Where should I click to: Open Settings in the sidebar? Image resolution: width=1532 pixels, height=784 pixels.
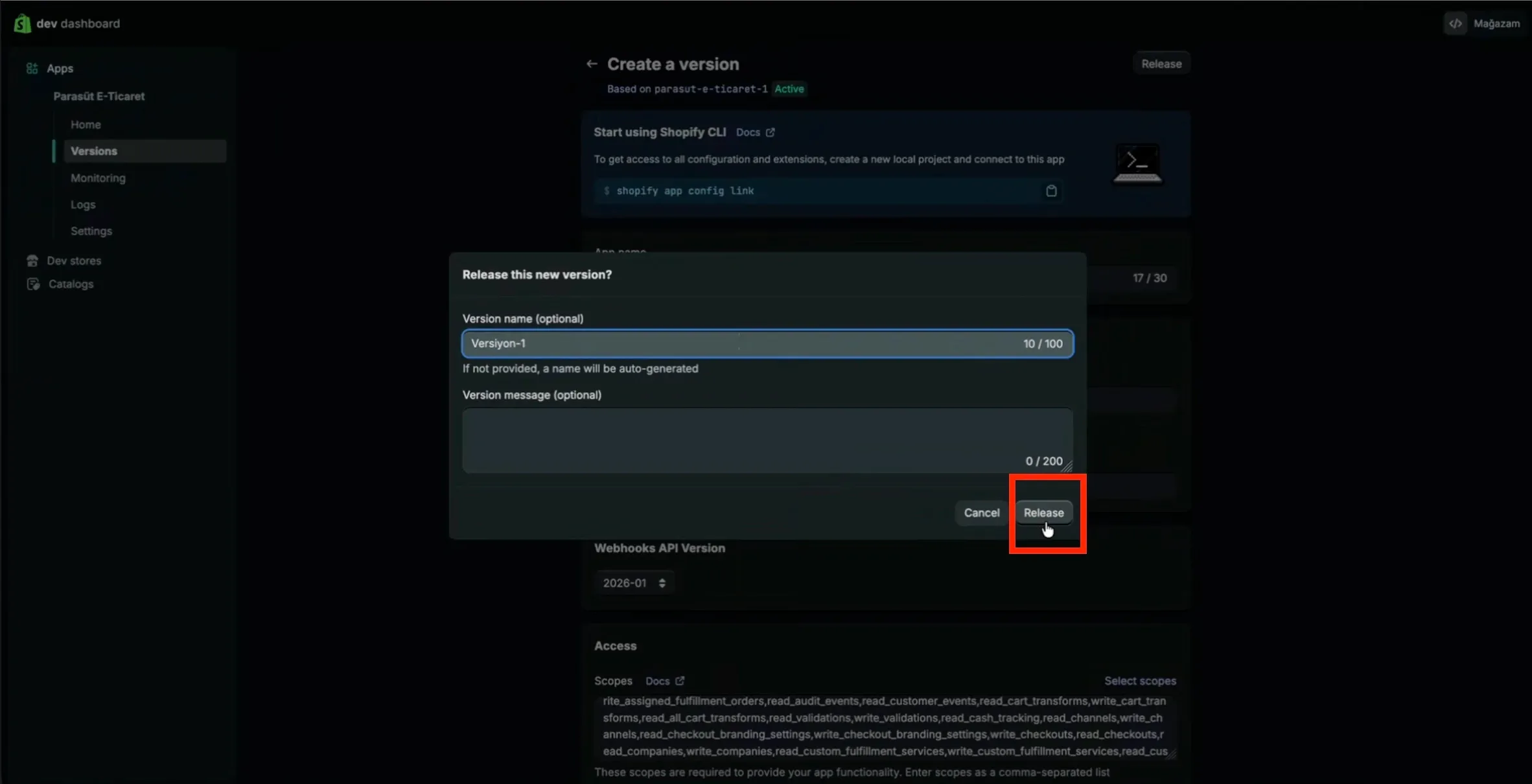(91, 231)
